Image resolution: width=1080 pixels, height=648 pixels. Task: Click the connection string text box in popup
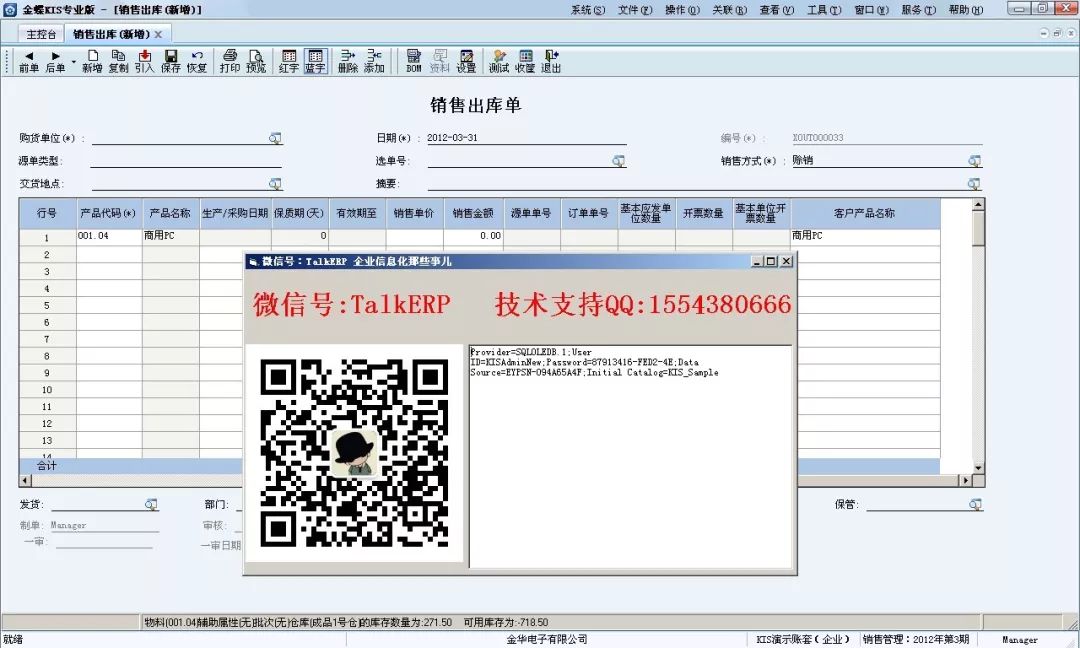[x=630, y=457]
